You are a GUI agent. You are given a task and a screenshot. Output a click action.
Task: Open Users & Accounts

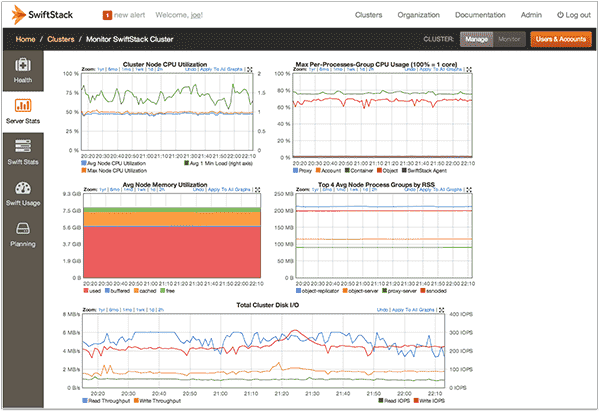coord(561,39)
